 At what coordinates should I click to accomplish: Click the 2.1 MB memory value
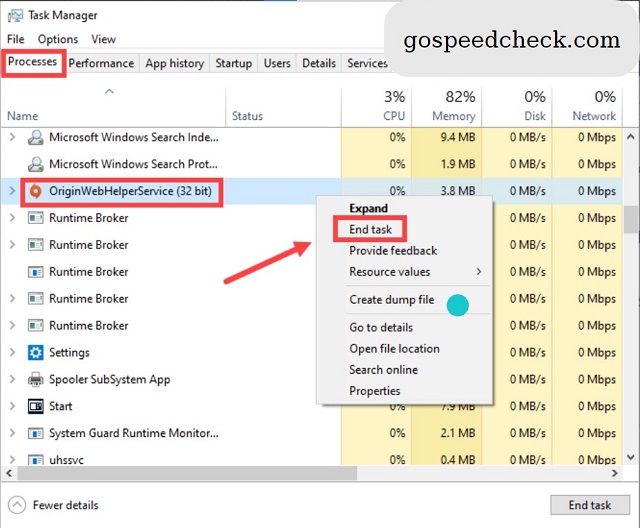click(458, 433)
